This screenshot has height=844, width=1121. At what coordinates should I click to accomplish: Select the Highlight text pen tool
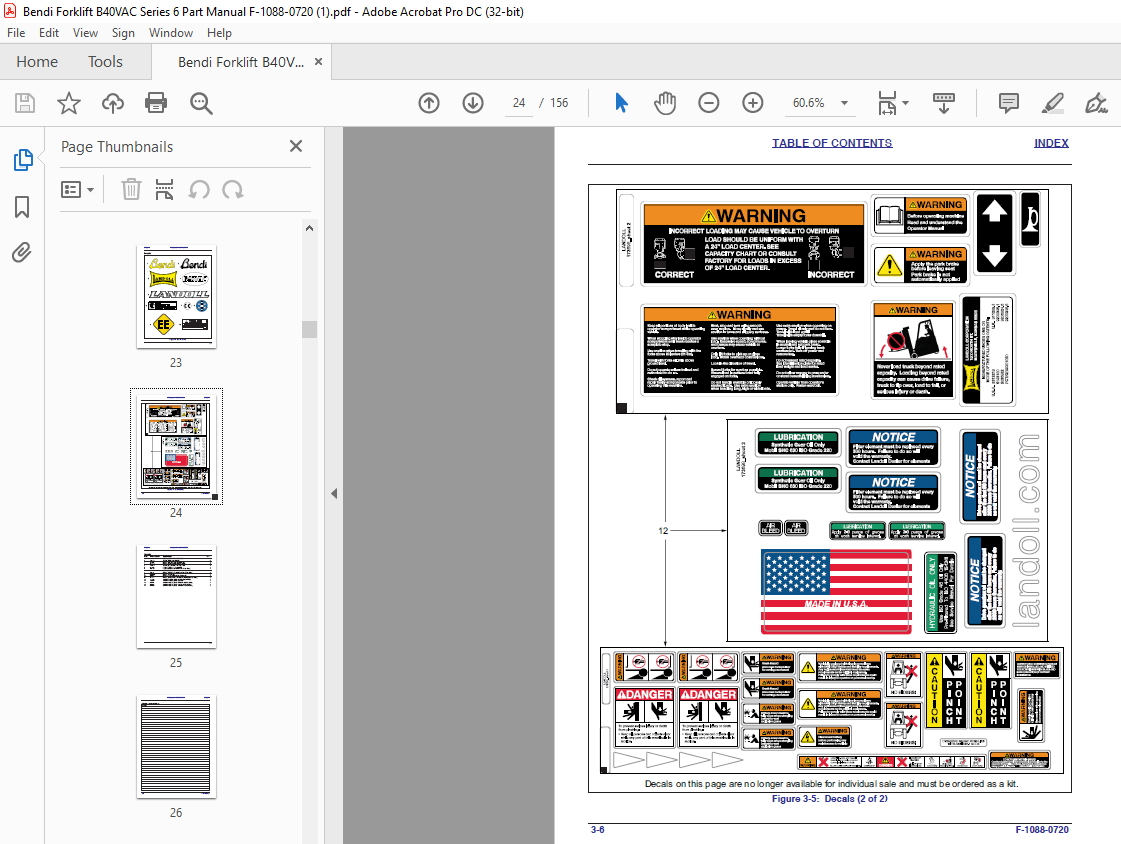coord(1052,103)
